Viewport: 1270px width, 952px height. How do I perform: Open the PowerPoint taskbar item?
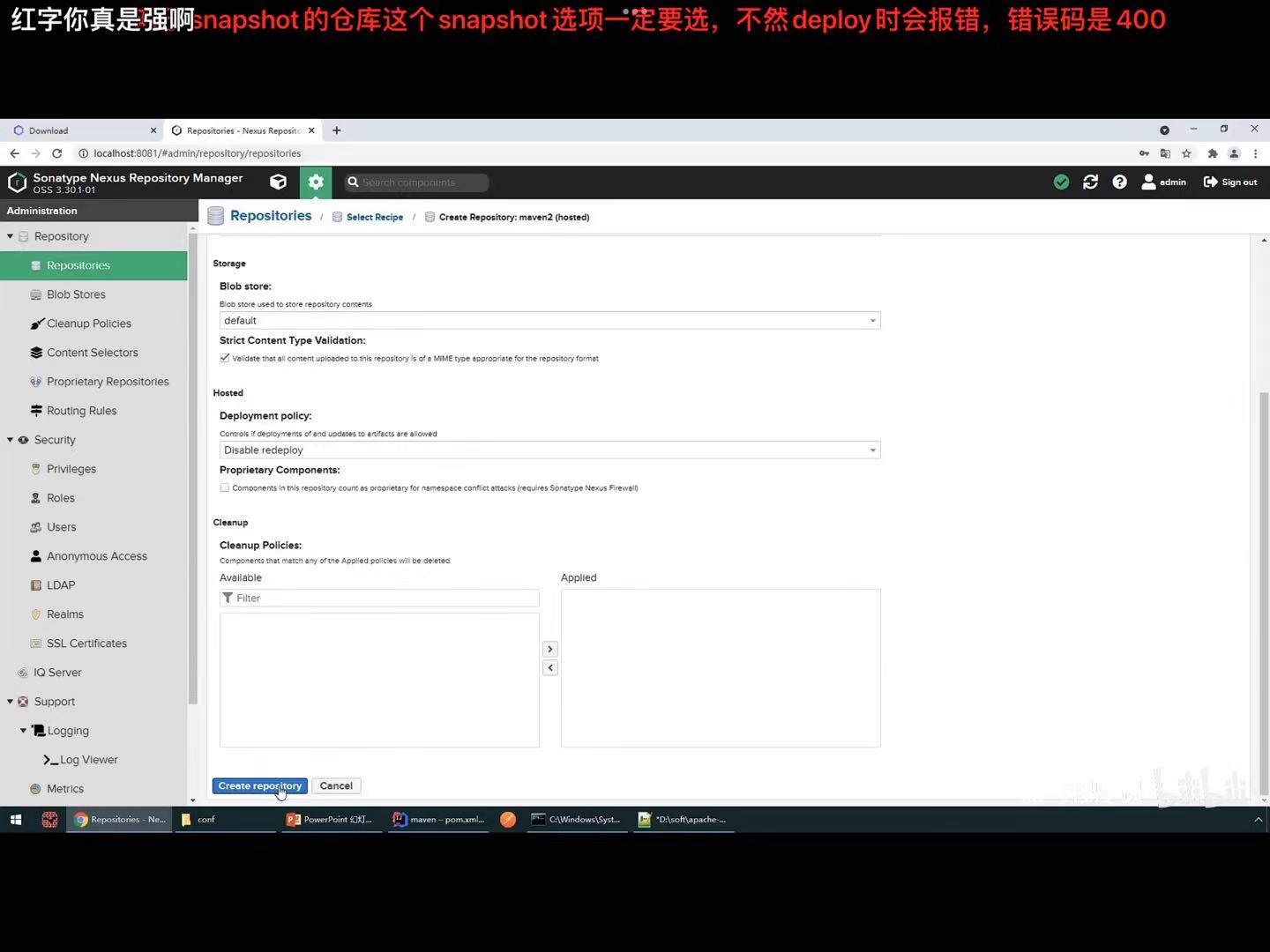coord(331,820)
